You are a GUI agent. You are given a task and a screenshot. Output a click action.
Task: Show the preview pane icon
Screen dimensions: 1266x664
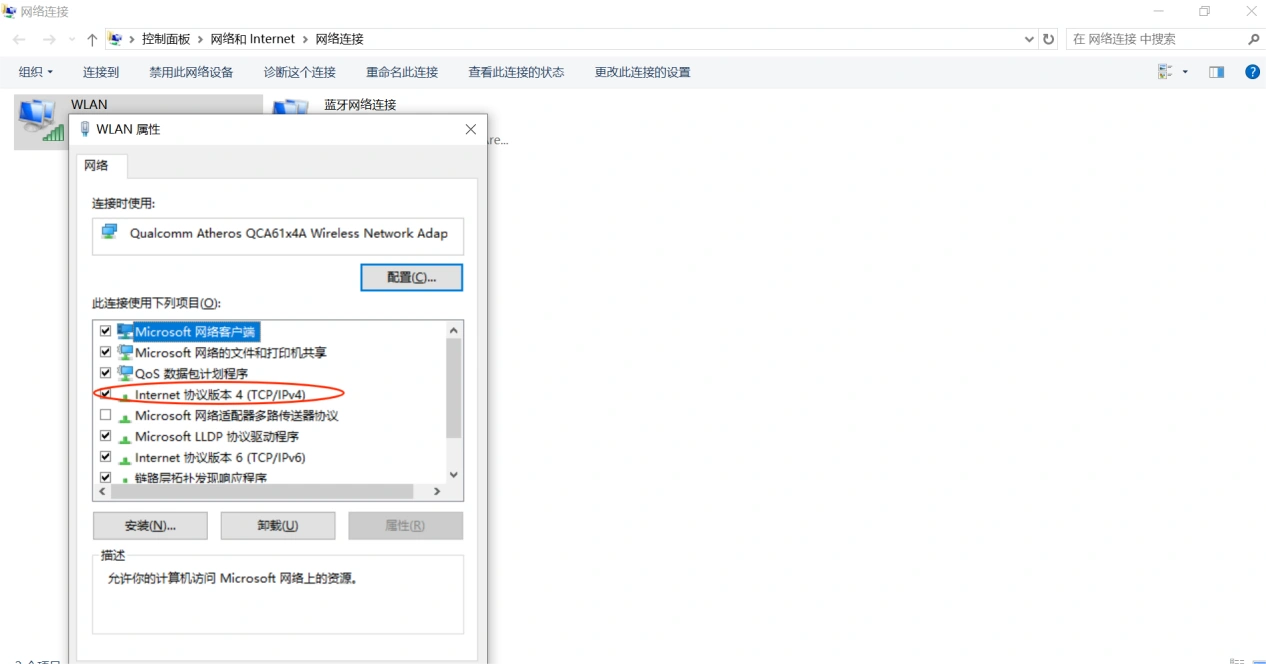coord(1216,71)
